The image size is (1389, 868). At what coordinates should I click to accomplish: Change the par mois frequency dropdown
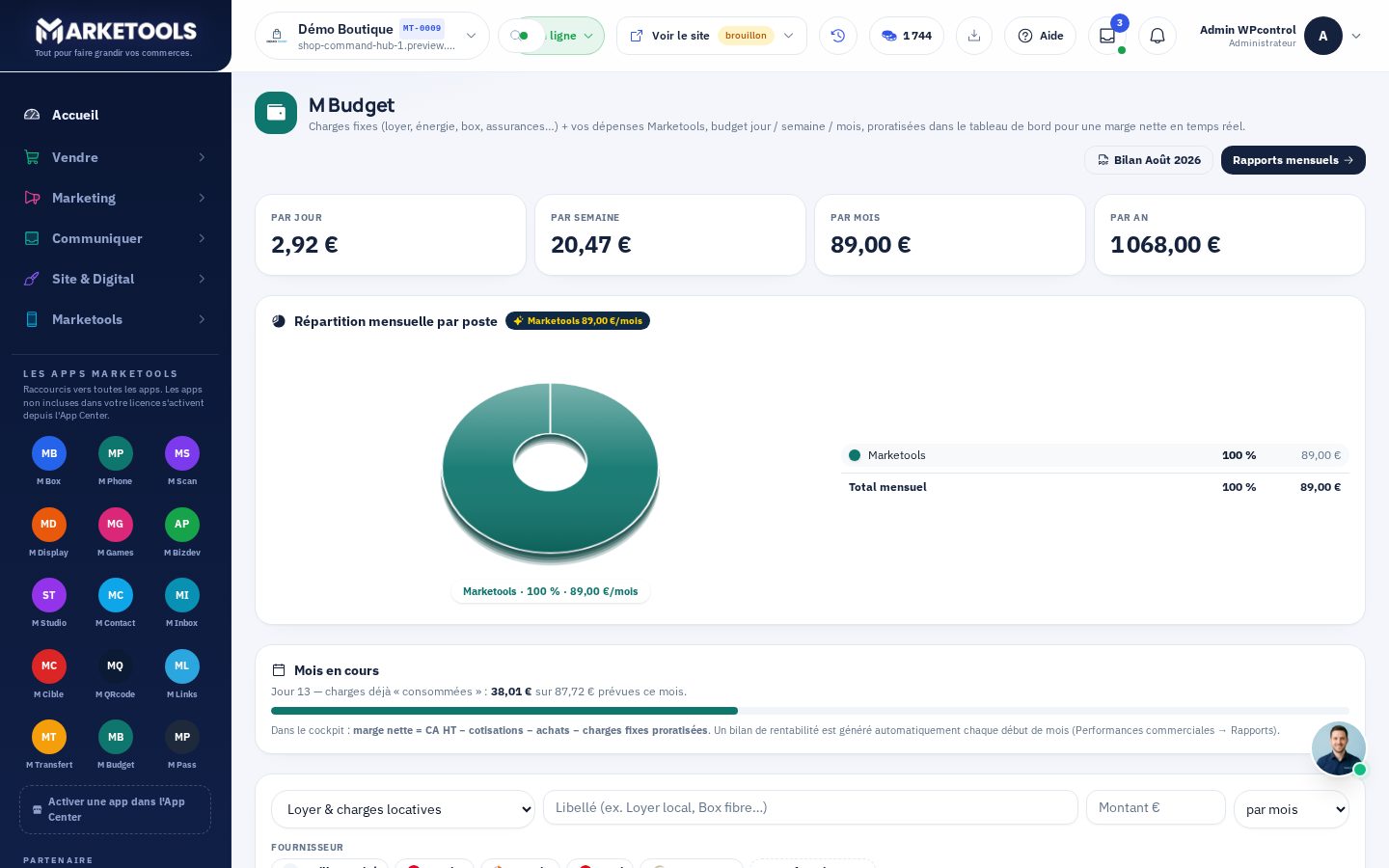1292,809
